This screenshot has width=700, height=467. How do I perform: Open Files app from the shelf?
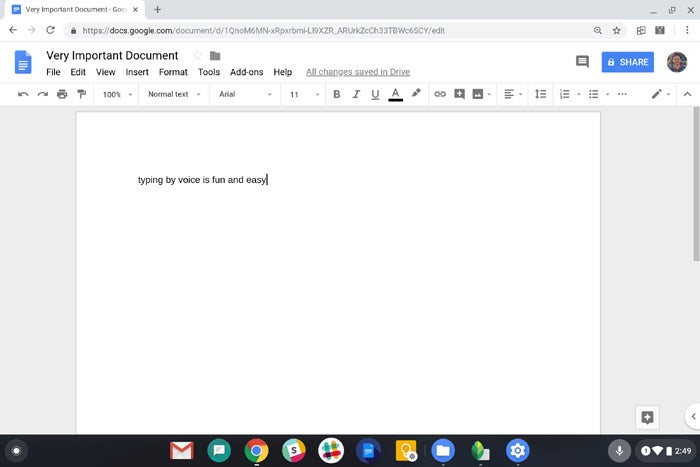click(x=443, y=451)
